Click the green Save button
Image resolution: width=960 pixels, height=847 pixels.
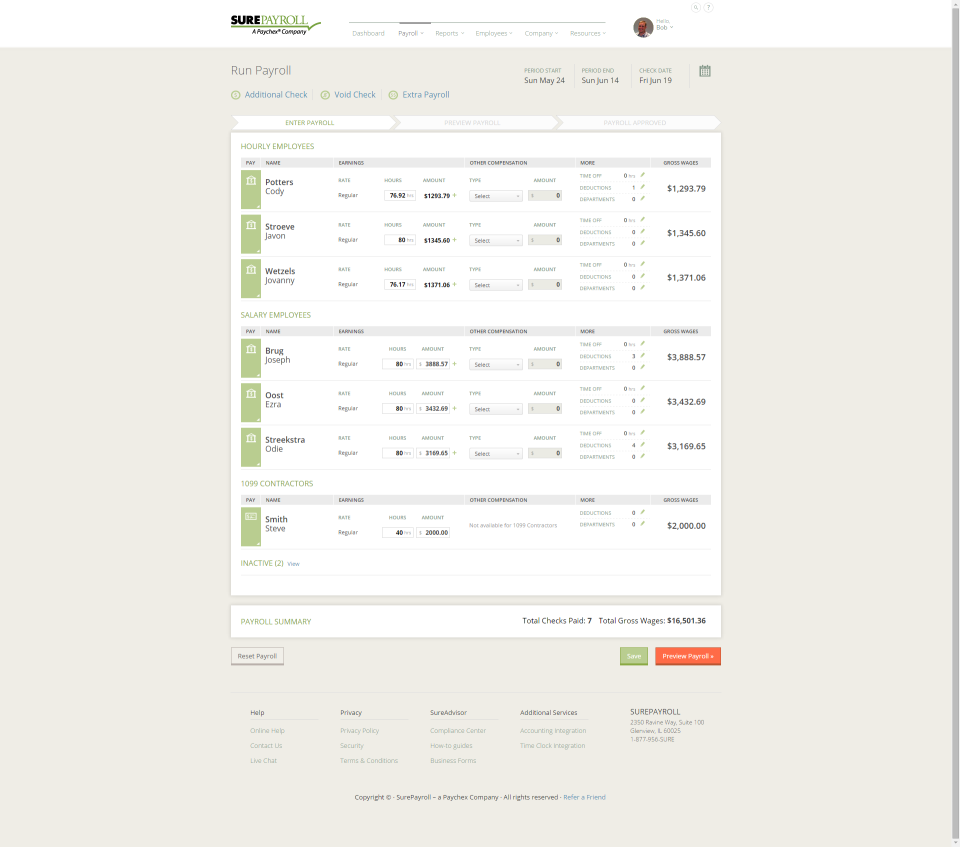tap(634, 656)
